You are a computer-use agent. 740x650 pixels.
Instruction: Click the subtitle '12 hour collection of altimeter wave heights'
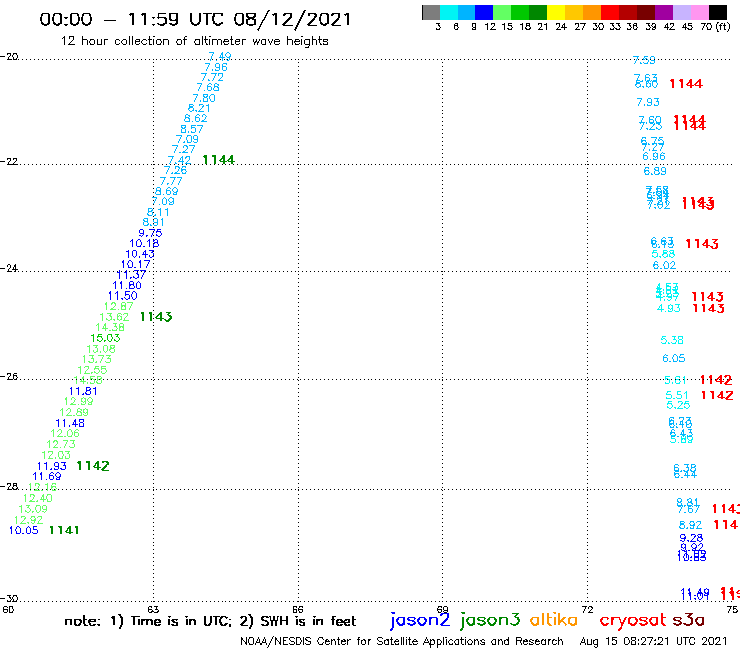tap(194, 41)
